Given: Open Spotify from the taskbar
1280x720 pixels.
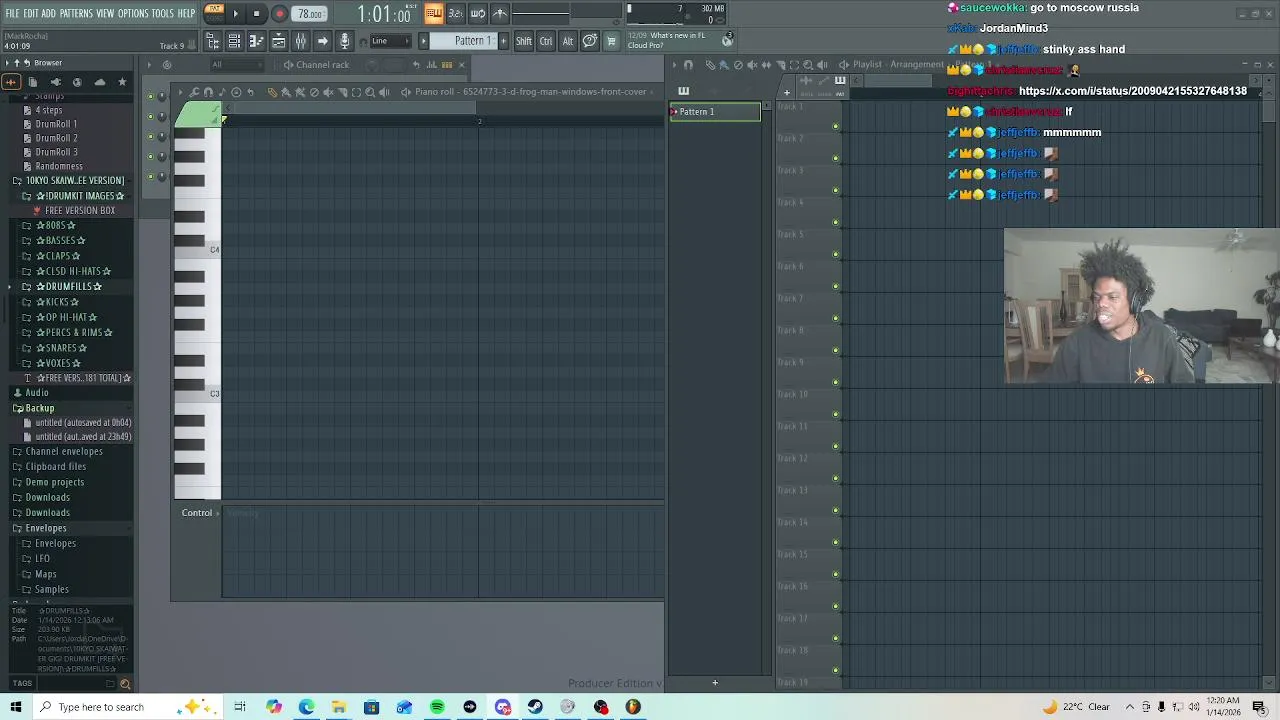Looking at the screenshot, I should click(437, 707).
